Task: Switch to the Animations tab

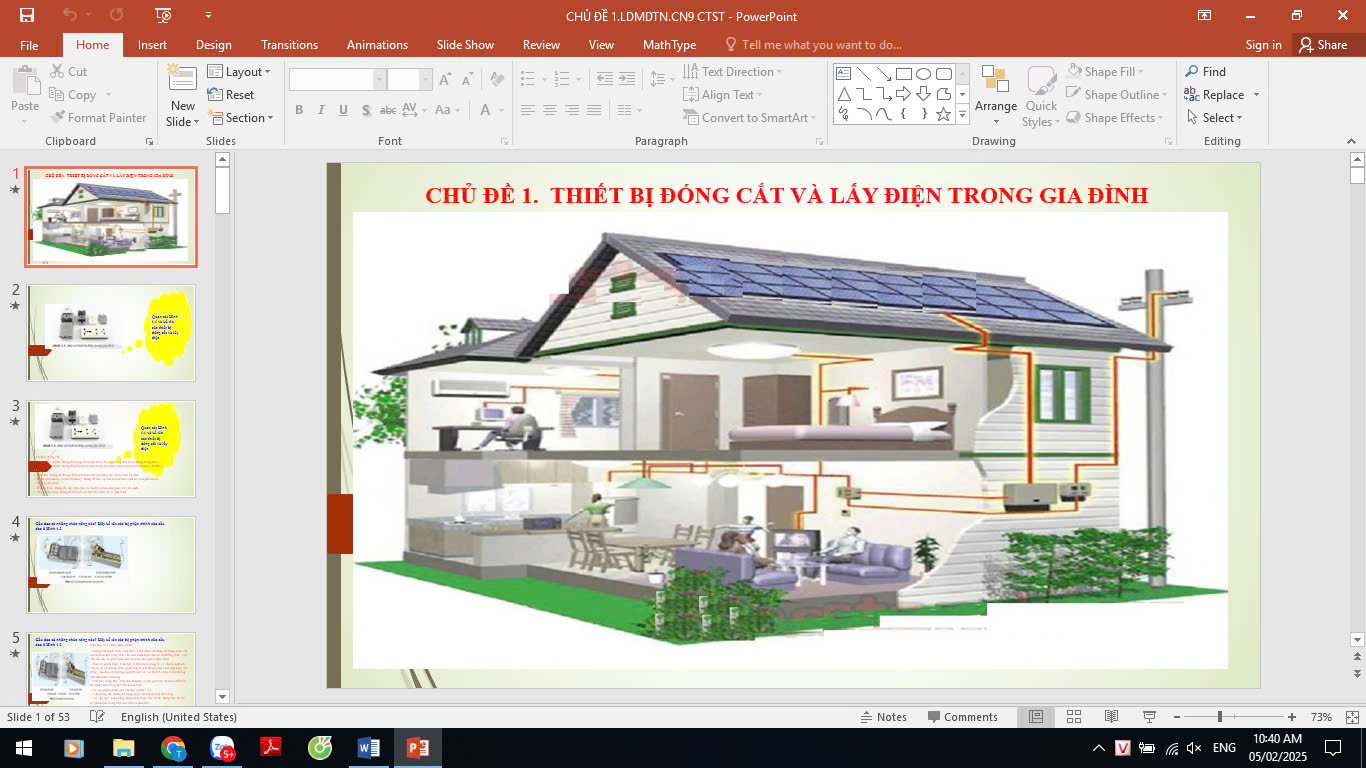Action: point(377,45)
